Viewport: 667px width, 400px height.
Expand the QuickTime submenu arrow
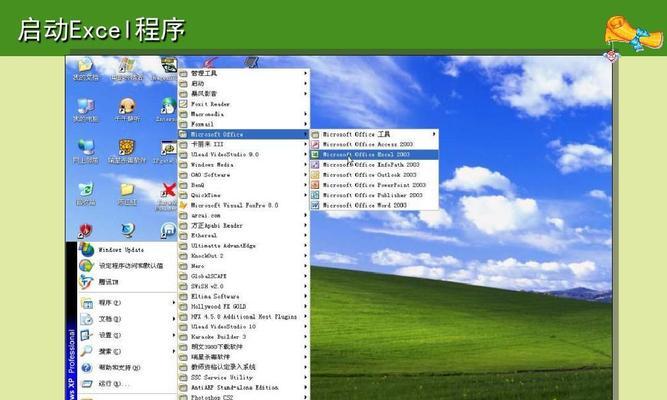[305, 195]
